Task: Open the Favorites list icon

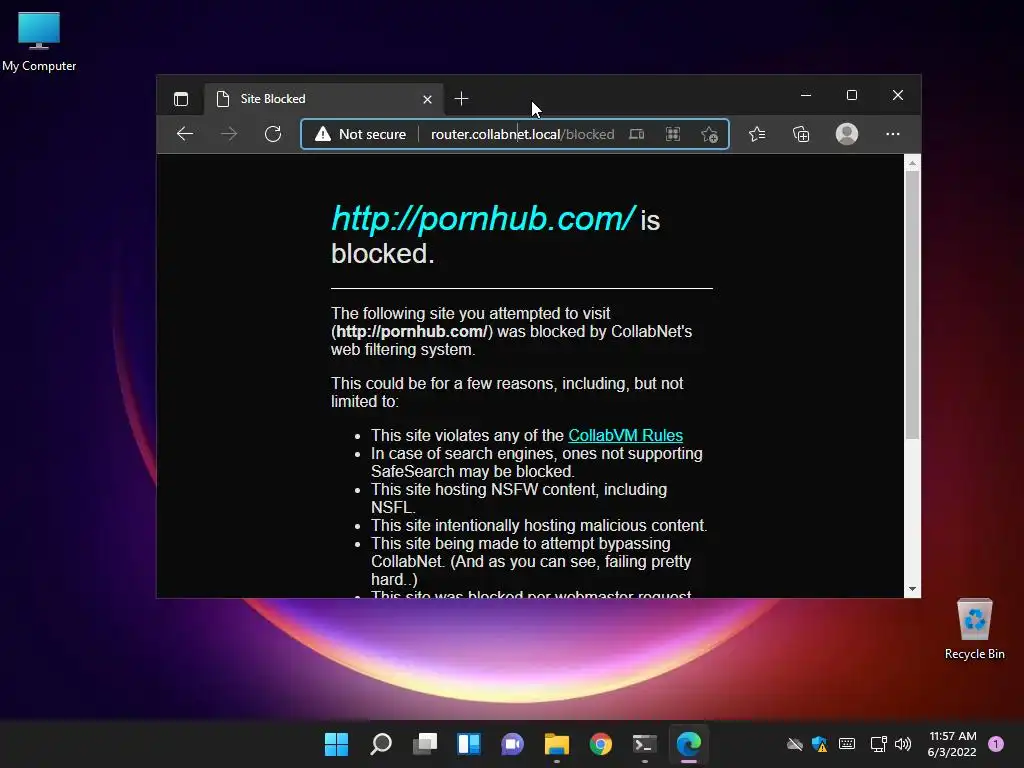Action: 757,134
